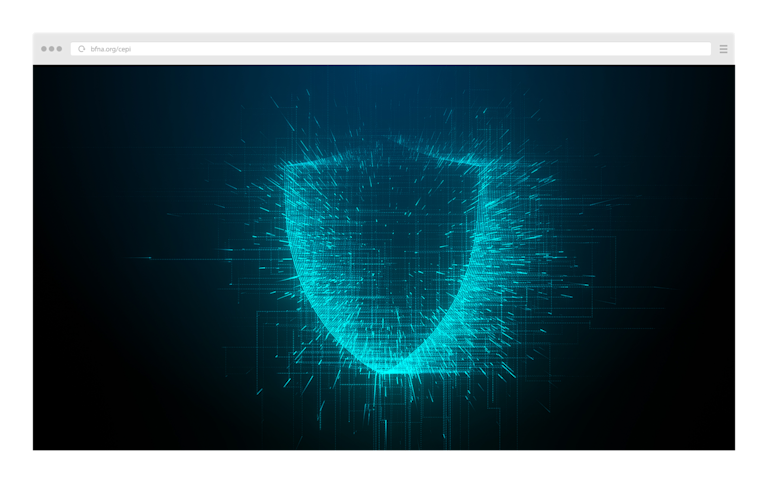Open the hamburger menu icon
Screen dimensions: 768x492
[723, 49]
